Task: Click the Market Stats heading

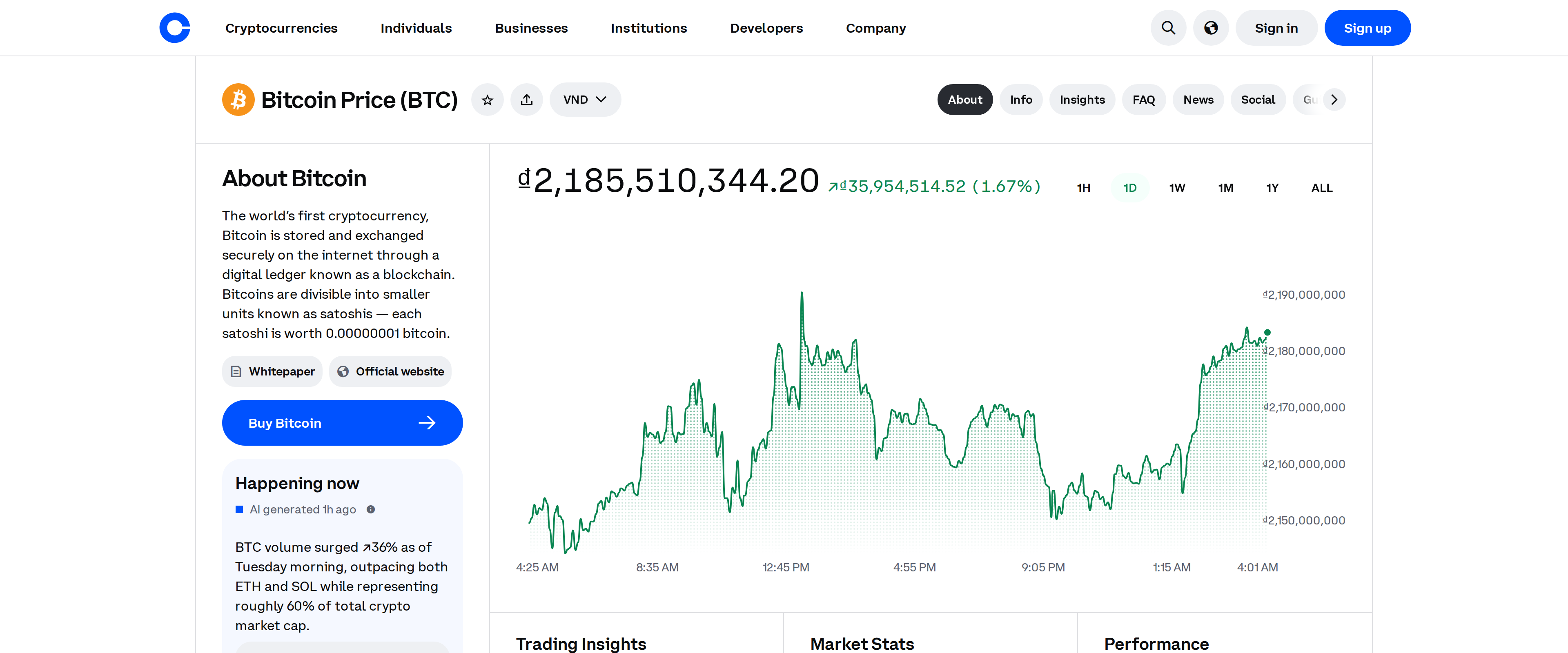Action: [862, 643]
